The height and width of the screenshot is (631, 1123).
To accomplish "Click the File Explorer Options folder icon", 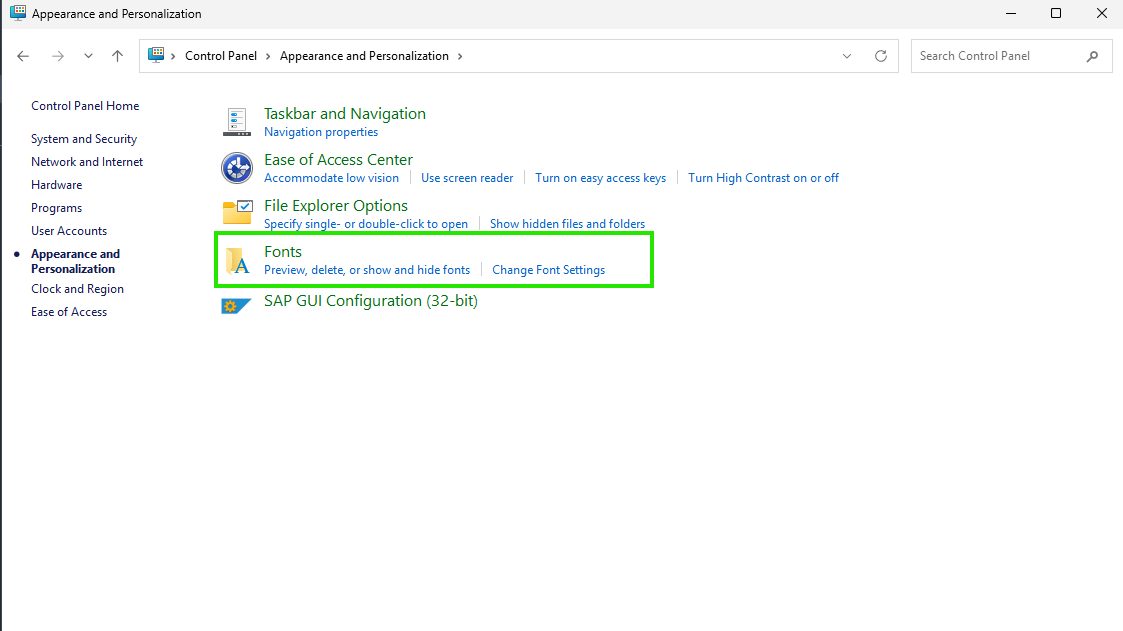I will click(237, 213).
